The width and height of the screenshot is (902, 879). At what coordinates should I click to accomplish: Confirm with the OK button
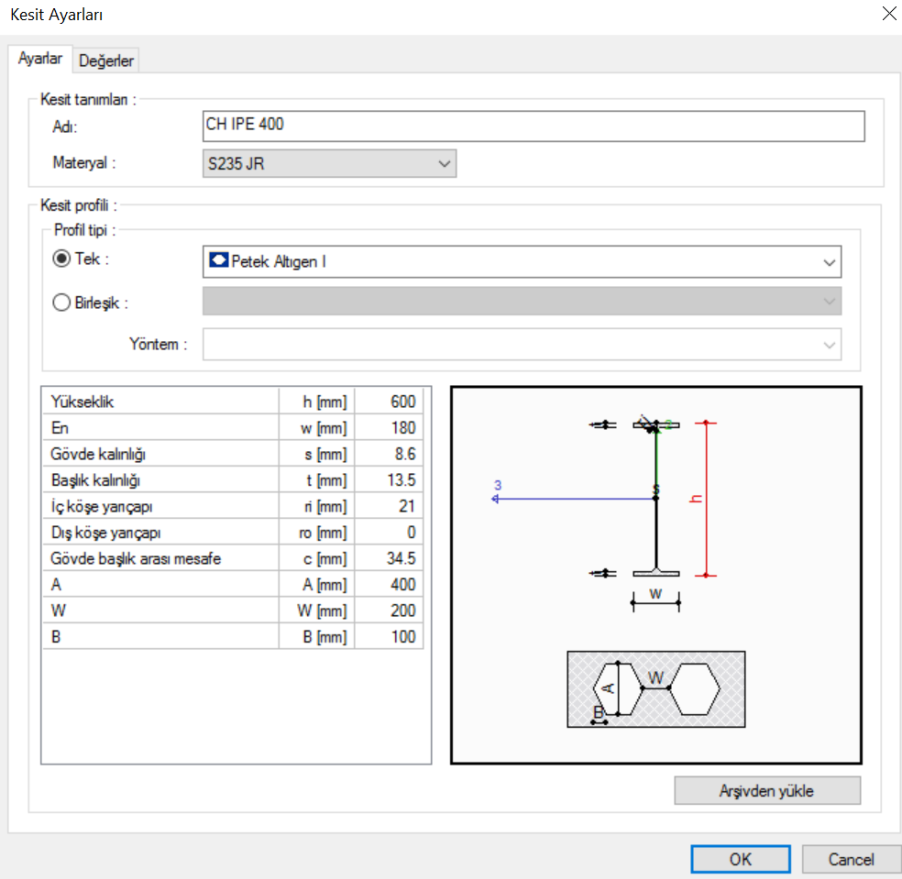740,859
